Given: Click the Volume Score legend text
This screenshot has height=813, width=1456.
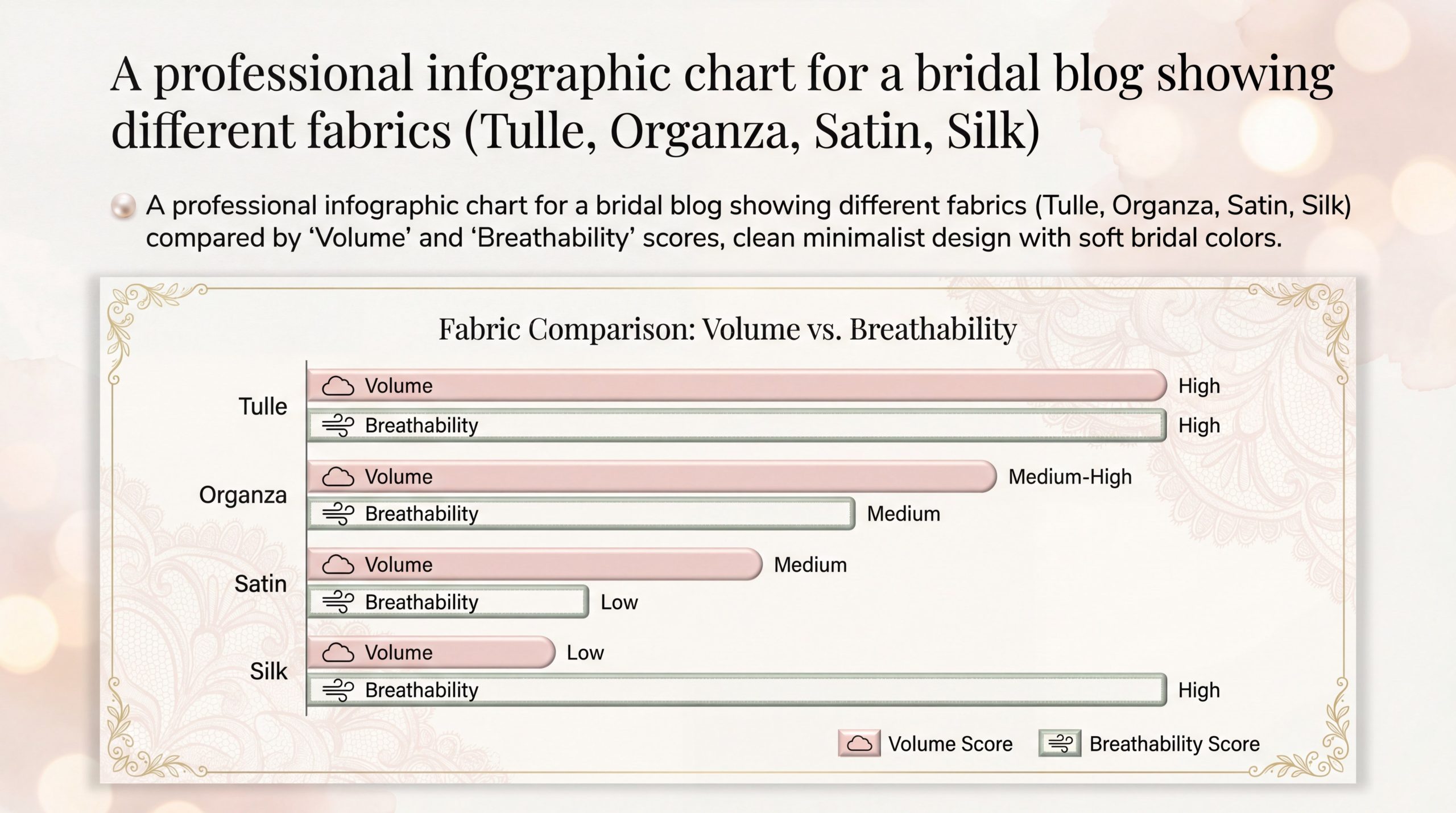Looking at the screenshot, I should click(950, 744).
